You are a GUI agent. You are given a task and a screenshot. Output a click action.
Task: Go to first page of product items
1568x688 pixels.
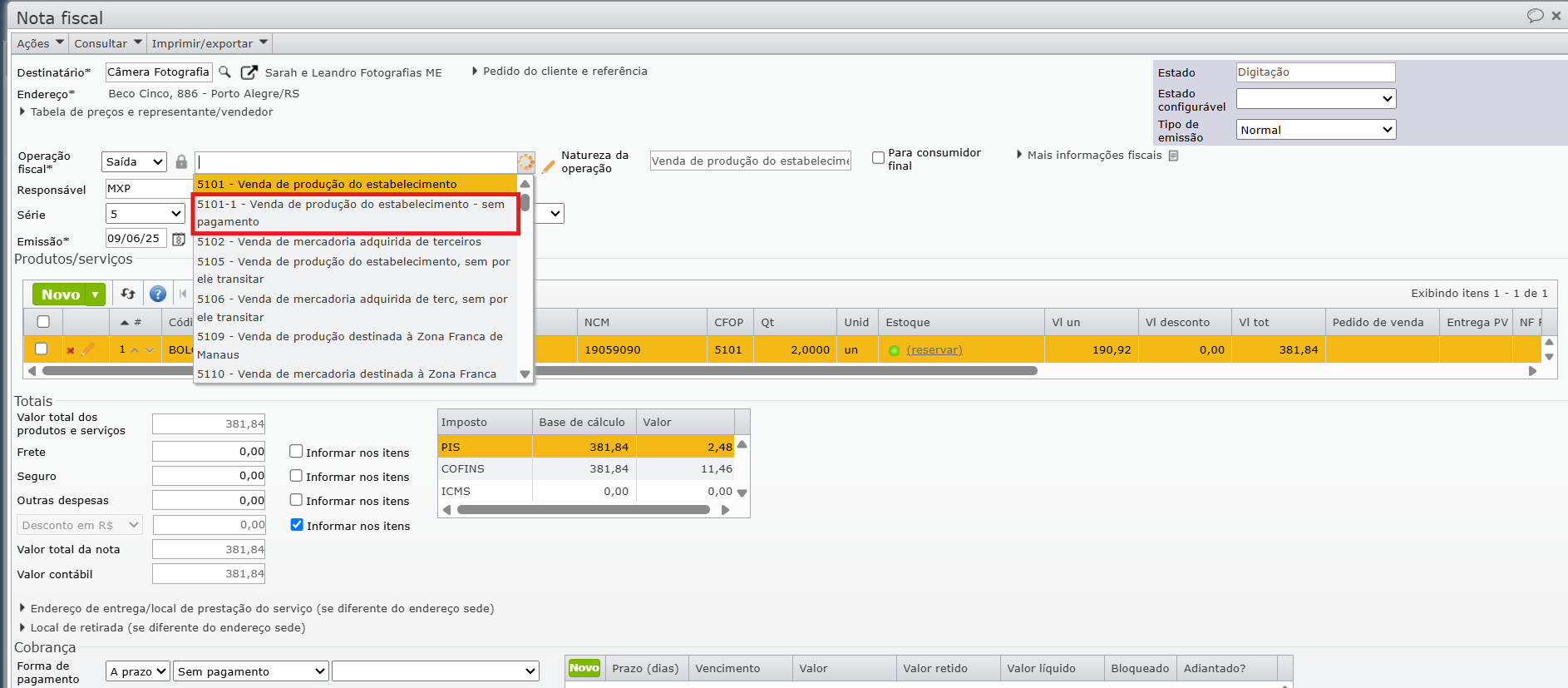(x=183, y=294)
